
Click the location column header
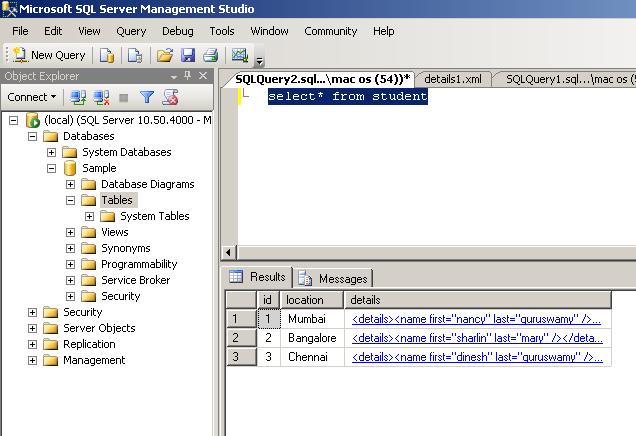click(x=312, y=300)
